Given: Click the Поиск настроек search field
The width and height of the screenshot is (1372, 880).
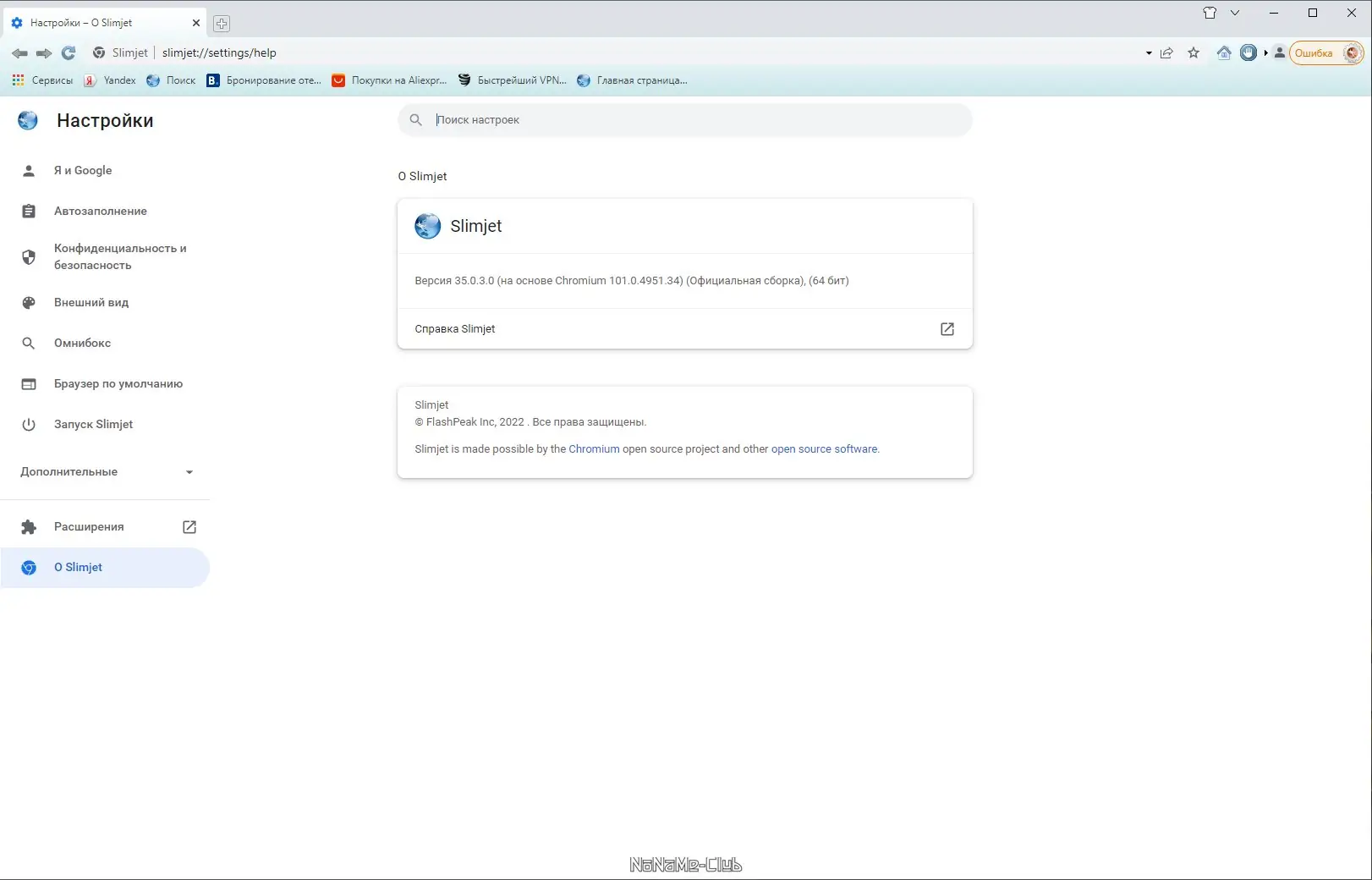Looking at the screenshot, I should pyautogui.click(x=685, y=120).
